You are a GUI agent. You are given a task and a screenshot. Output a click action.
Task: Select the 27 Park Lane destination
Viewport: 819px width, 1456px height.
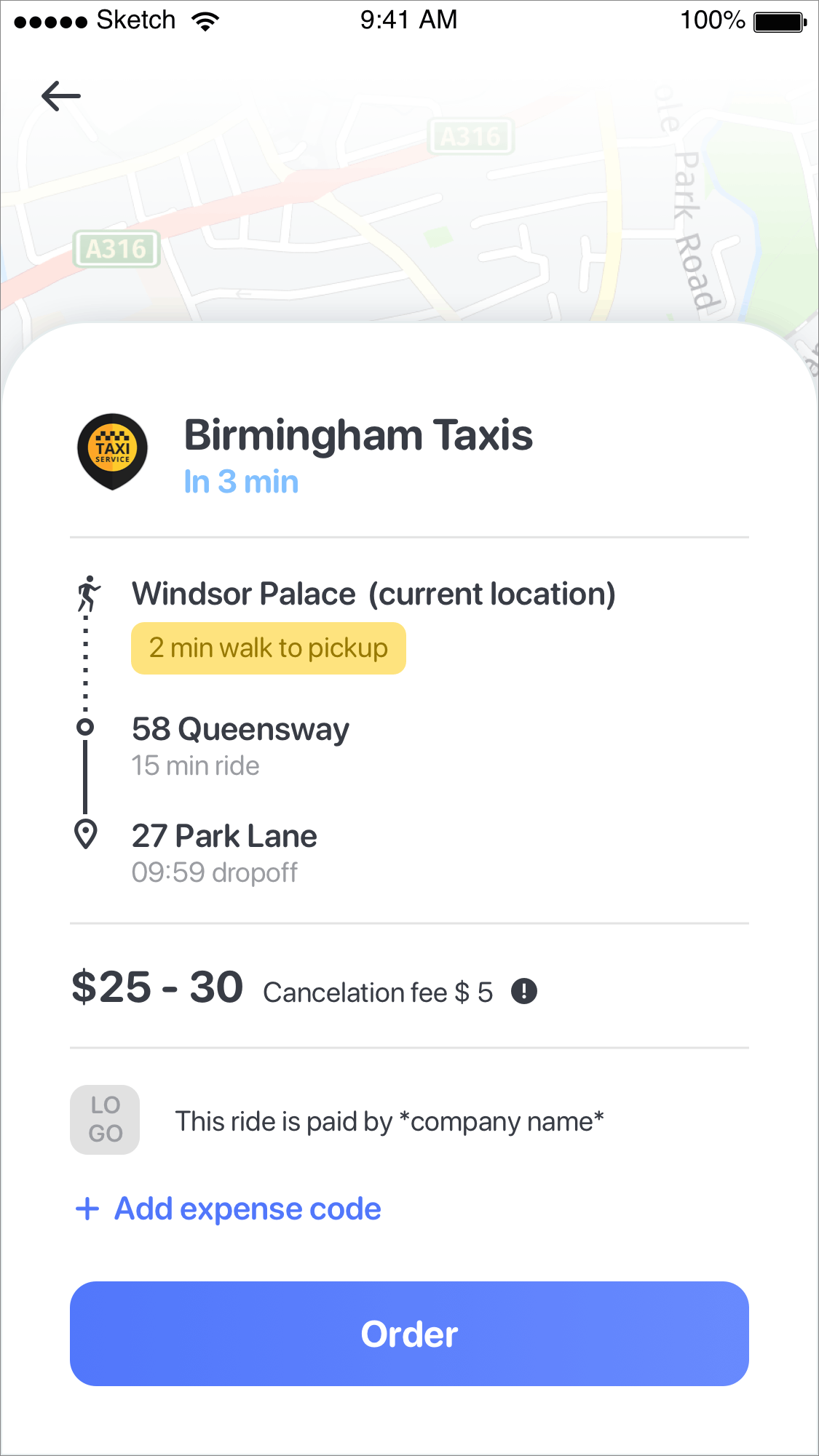click(x=224, y=836)
